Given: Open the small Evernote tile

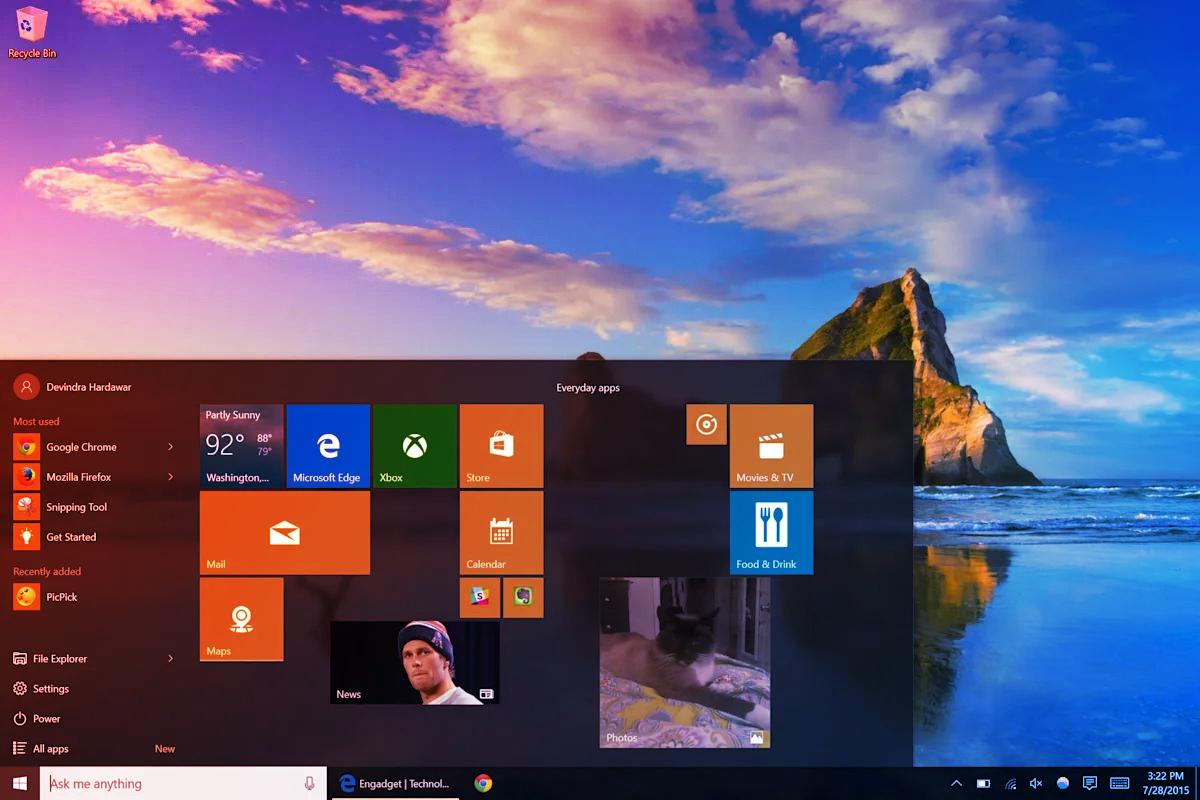Looking at the screenshot, I should [523, 597].
